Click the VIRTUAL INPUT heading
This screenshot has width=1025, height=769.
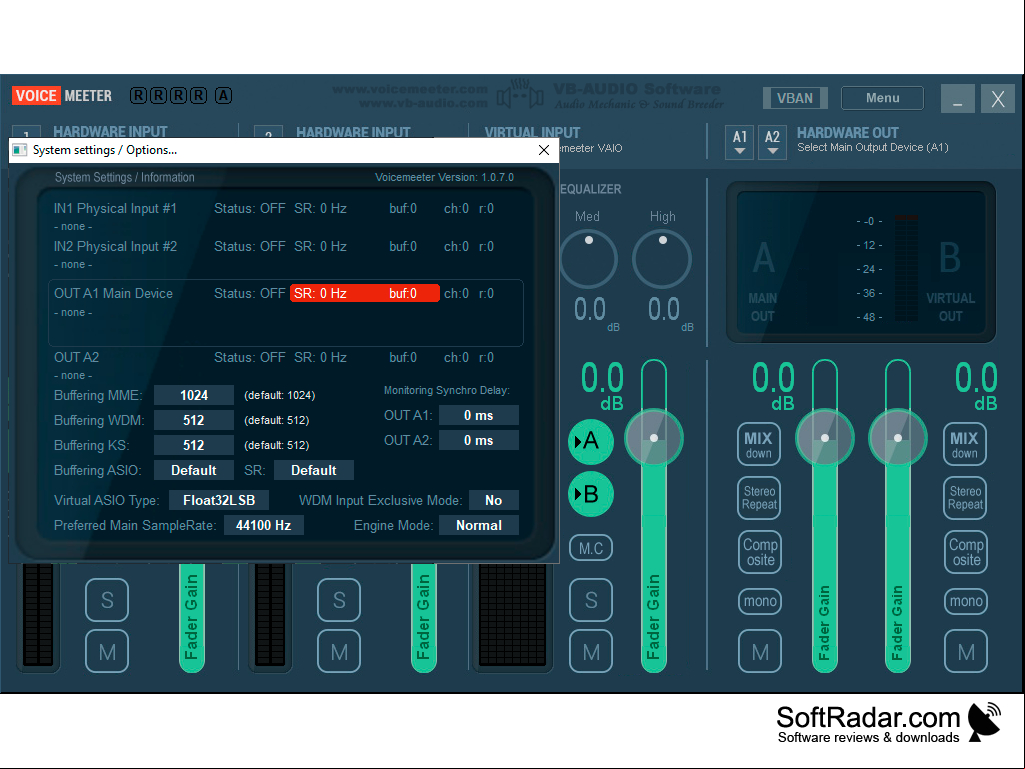(x=532, y=133)
